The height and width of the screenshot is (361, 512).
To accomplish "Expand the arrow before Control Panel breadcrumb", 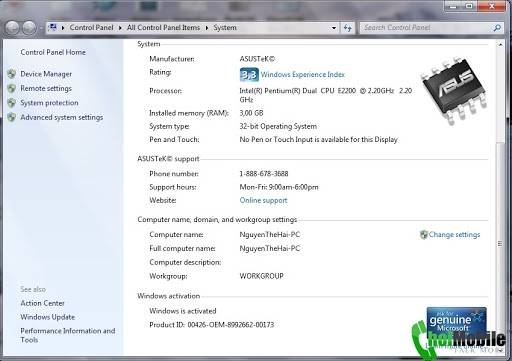I will point(63,28).
